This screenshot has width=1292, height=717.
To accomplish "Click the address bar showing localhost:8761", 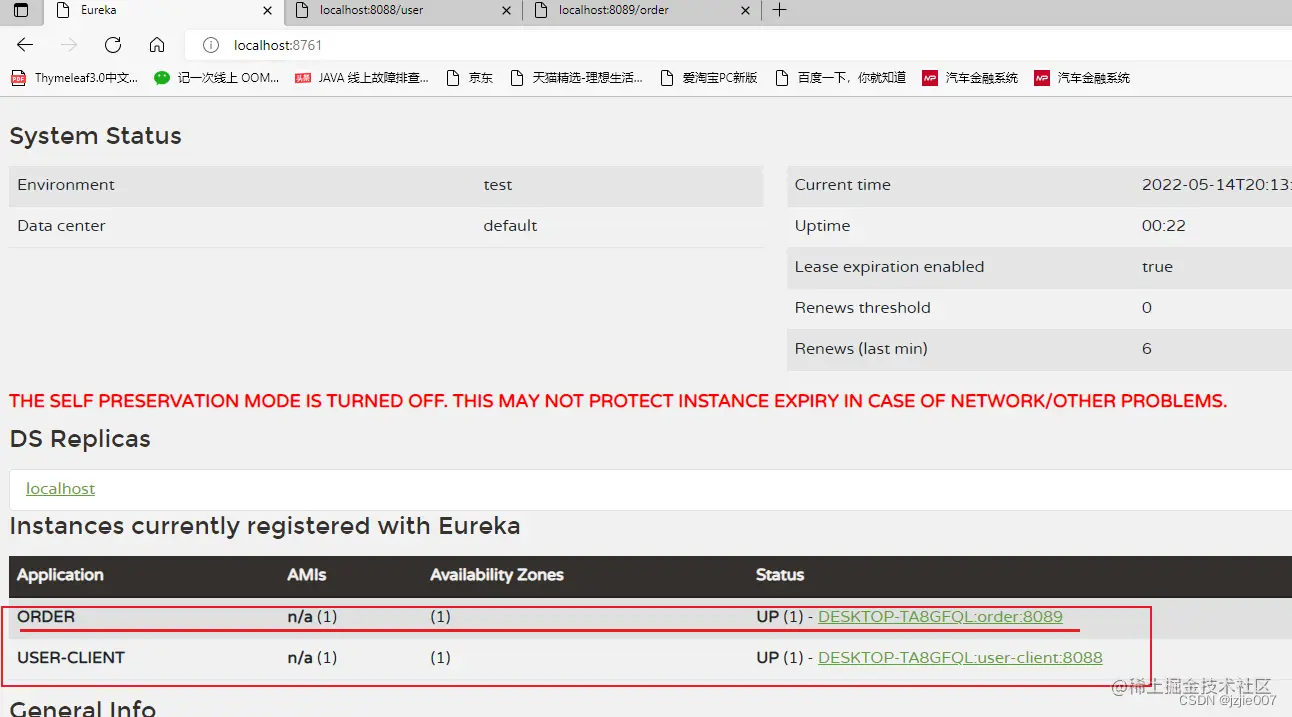I will click(x=740, y=45).
